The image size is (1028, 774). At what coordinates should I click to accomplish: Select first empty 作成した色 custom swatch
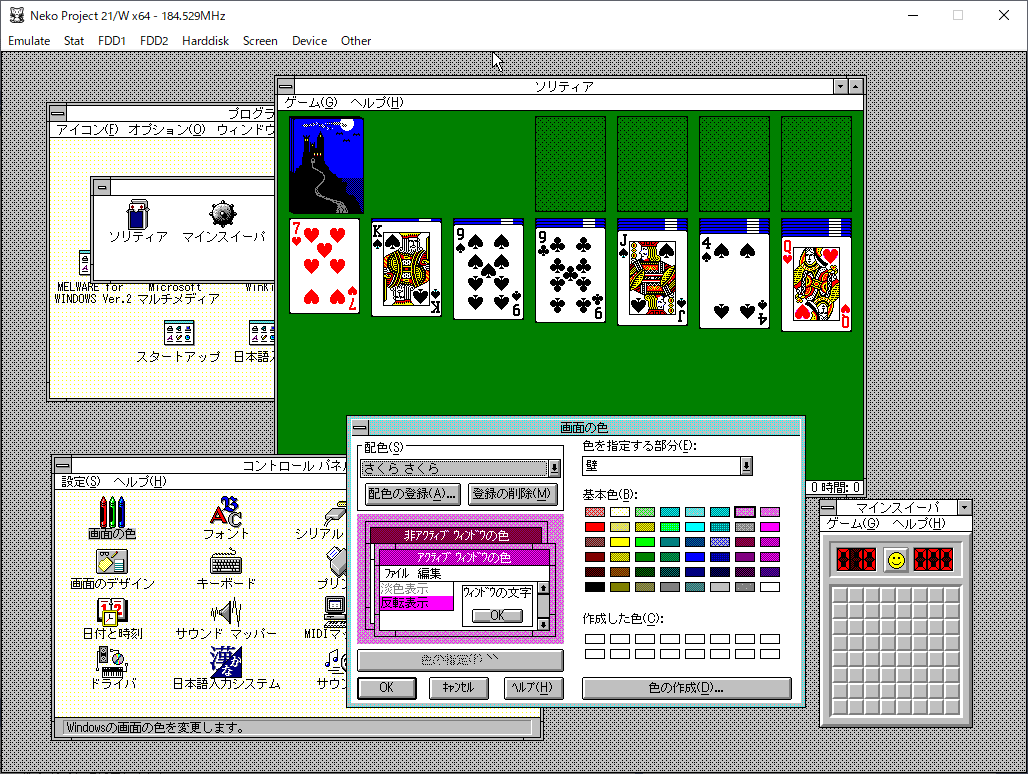595,639
